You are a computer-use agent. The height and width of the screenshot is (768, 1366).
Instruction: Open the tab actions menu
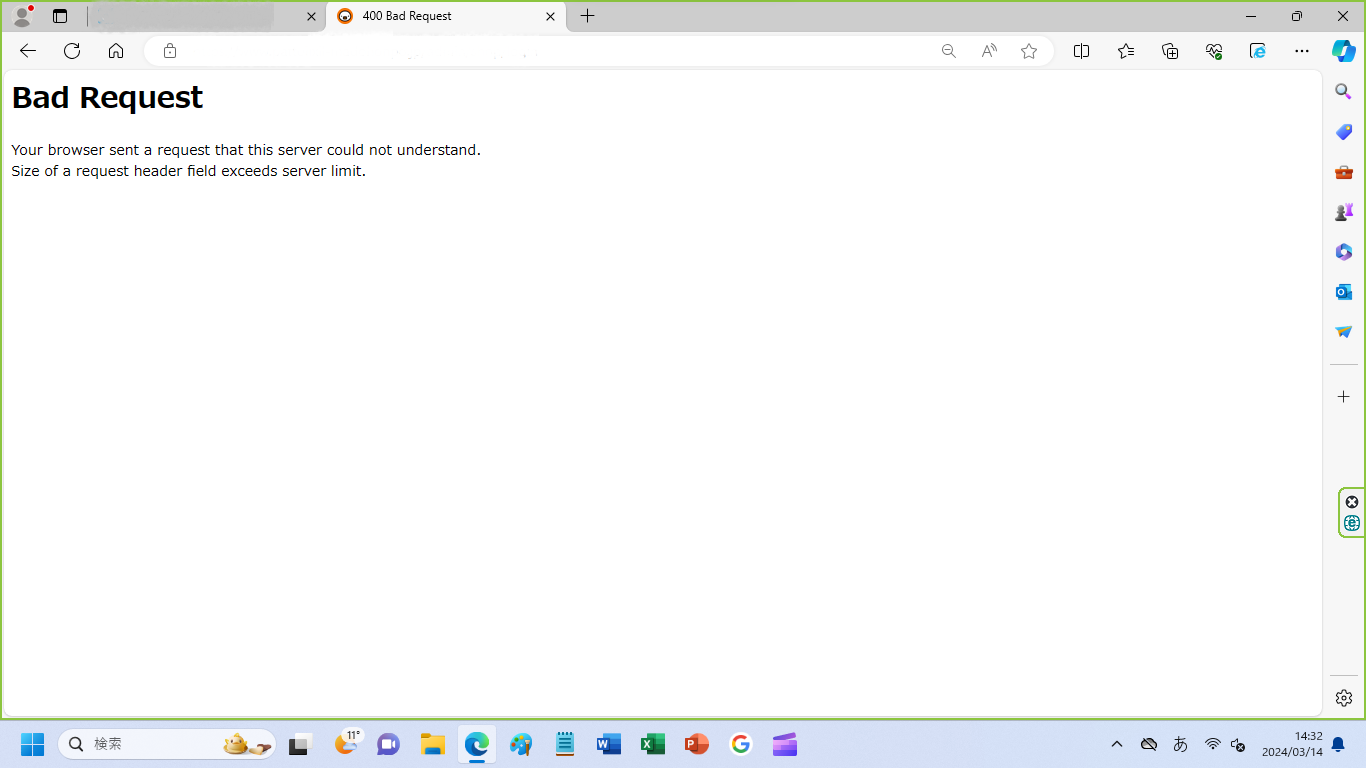tap(60, 16)
